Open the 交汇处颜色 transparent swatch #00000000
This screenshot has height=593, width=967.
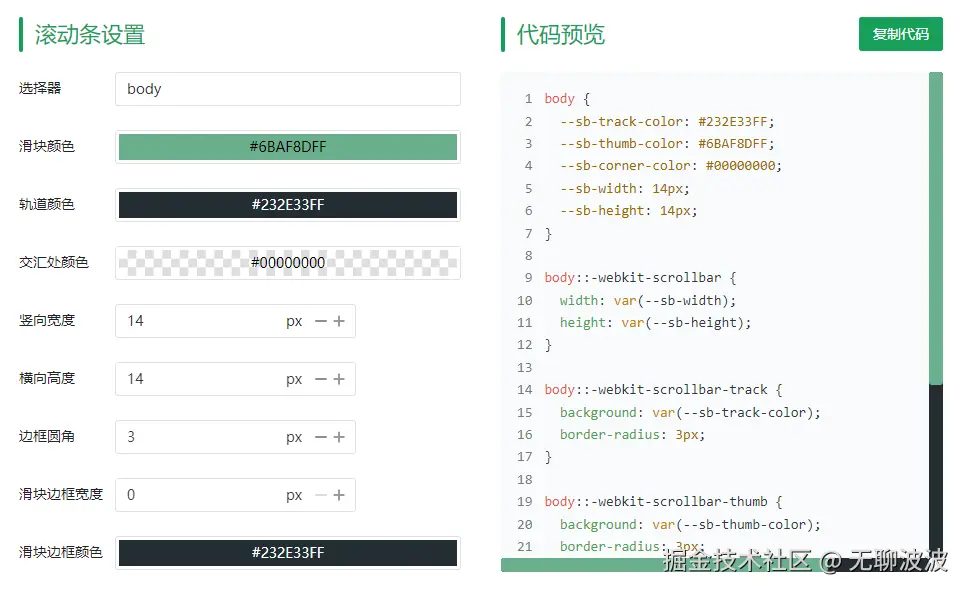[287, 263]
